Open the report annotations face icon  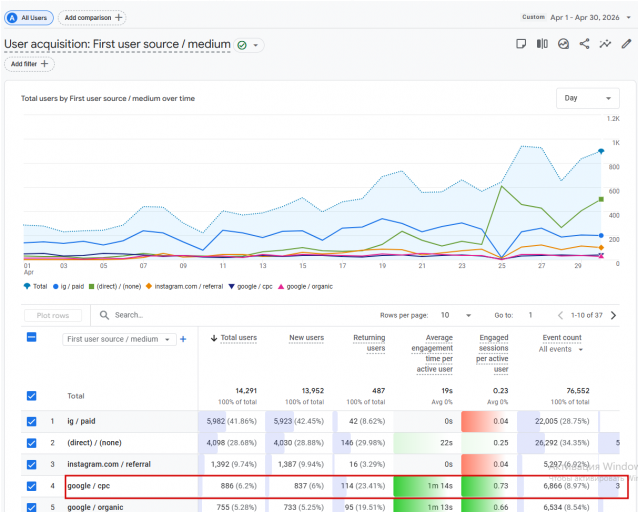(x=563, y=44)
